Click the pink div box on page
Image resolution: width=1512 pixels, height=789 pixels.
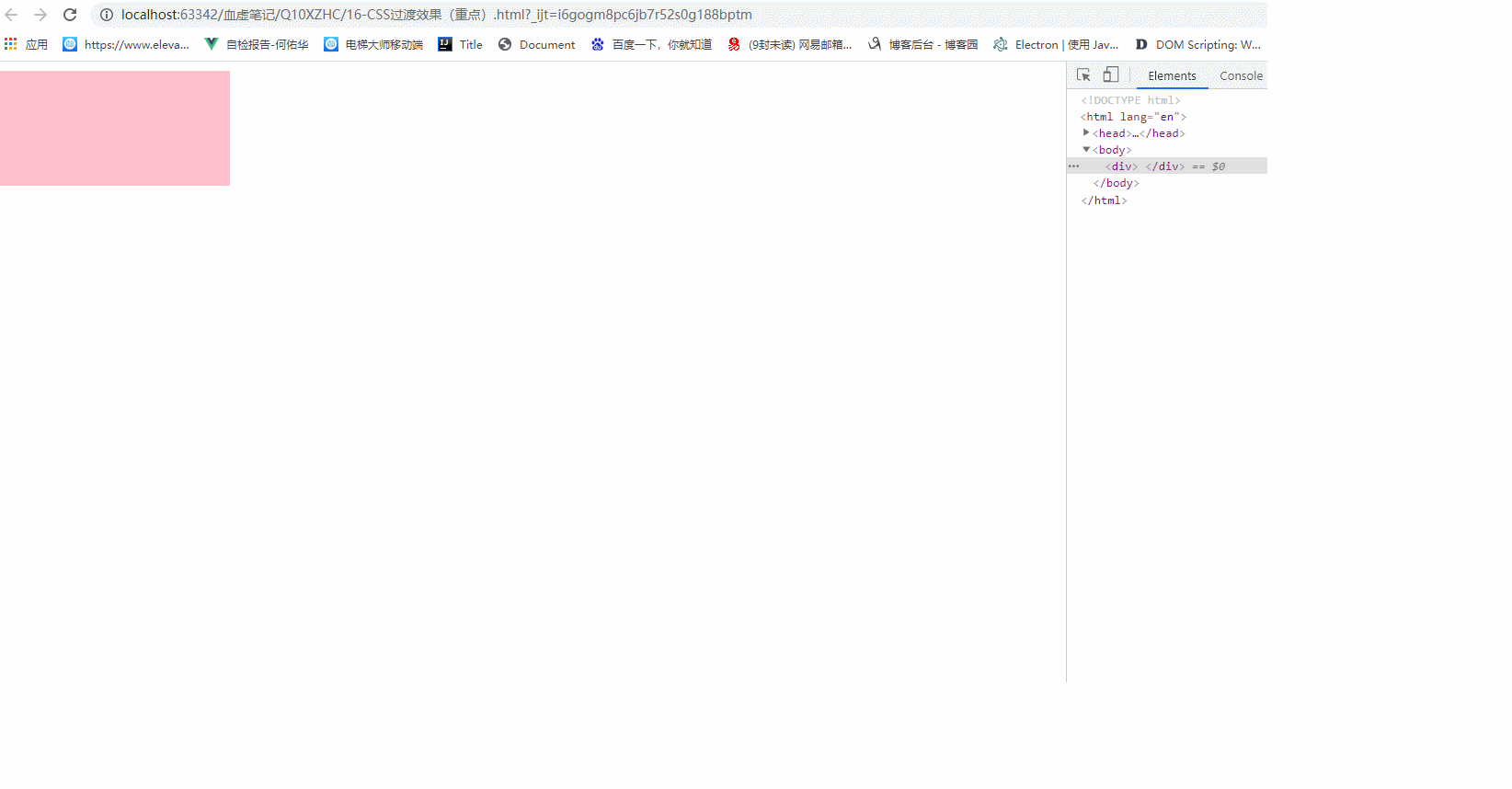(x=115, y=128)
